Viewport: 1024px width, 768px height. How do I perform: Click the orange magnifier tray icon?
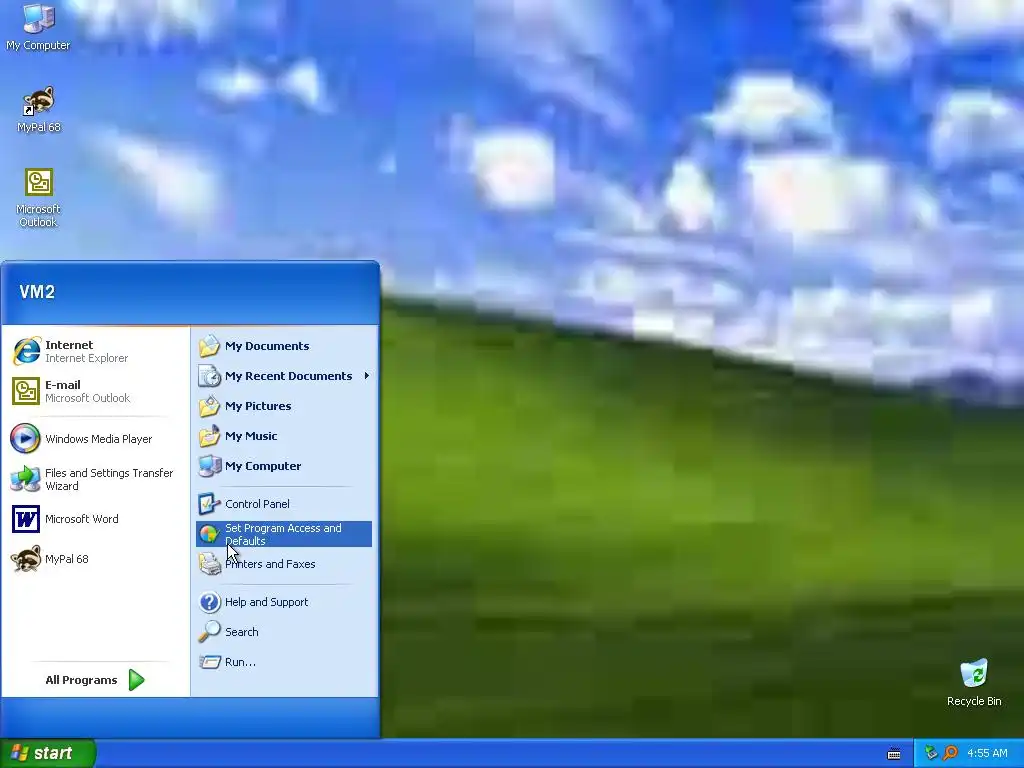pos(950,753)
